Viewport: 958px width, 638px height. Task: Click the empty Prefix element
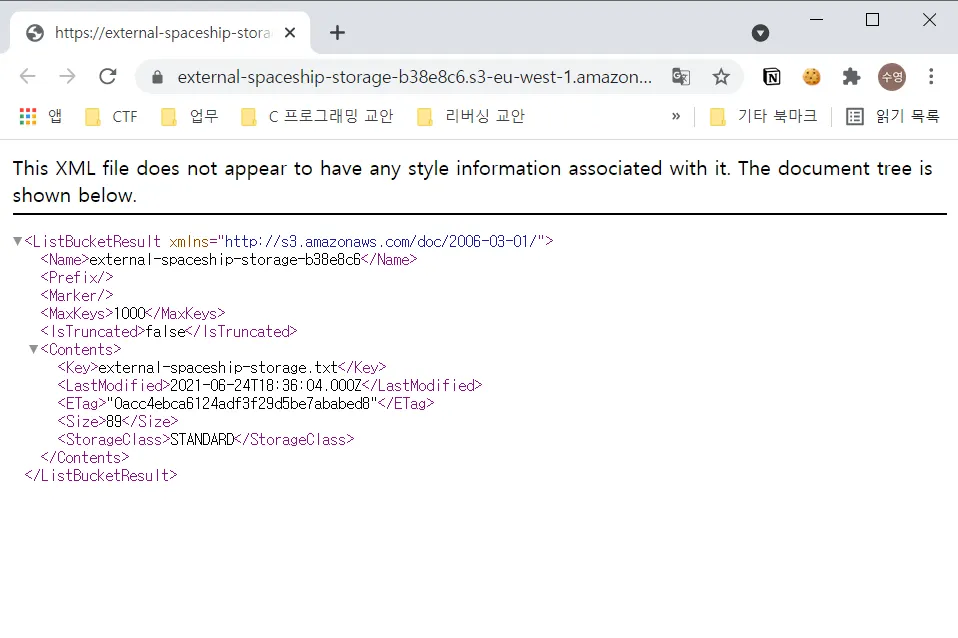coord(77,277)
